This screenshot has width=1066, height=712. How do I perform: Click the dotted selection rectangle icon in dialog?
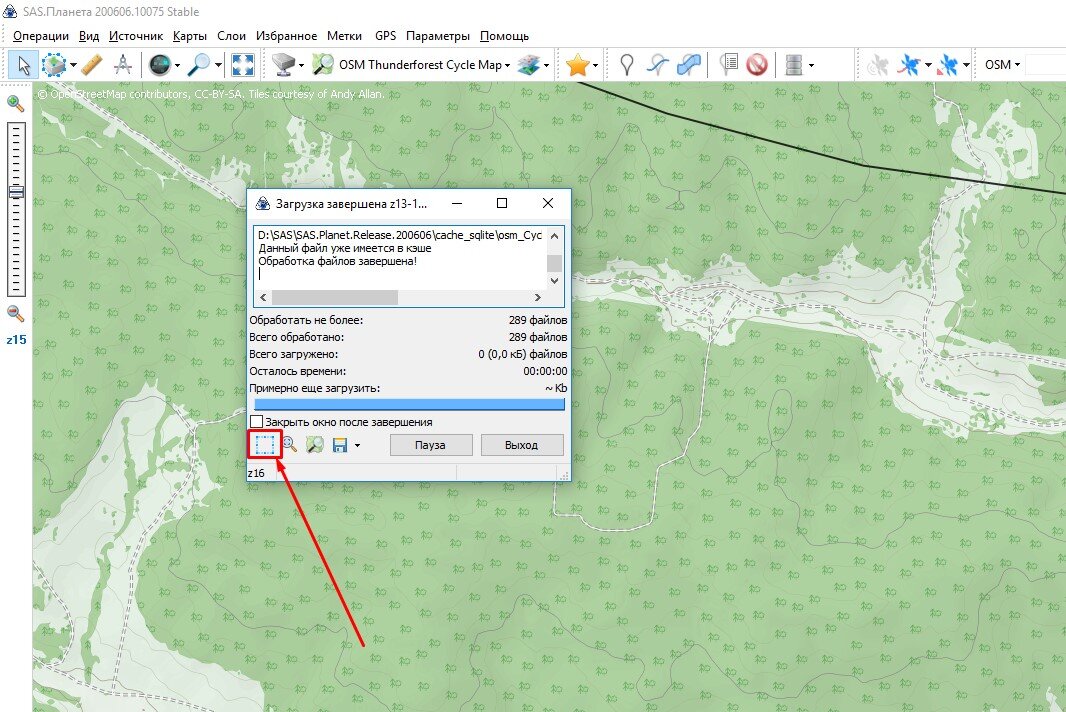tap(264, 445)
